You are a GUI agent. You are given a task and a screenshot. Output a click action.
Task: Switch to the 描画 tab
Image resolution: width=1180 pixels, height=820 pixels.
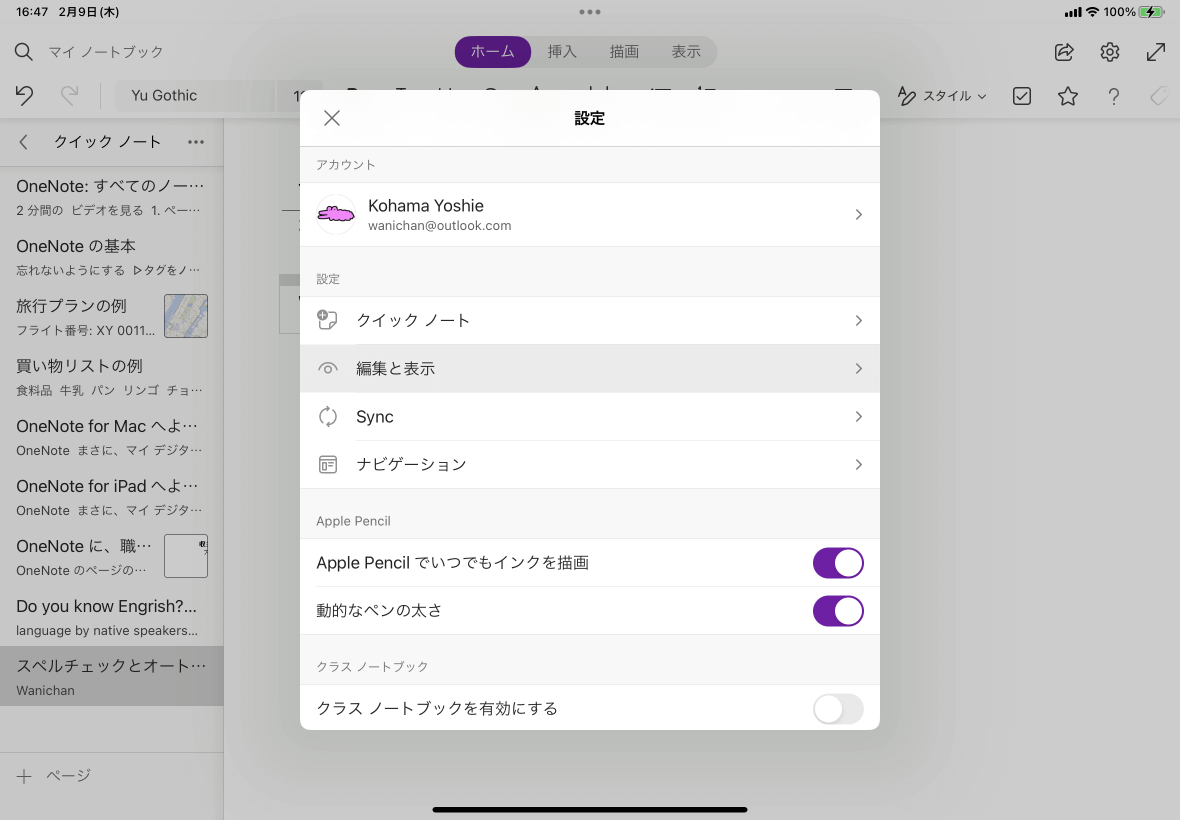(x=624, y=52)
